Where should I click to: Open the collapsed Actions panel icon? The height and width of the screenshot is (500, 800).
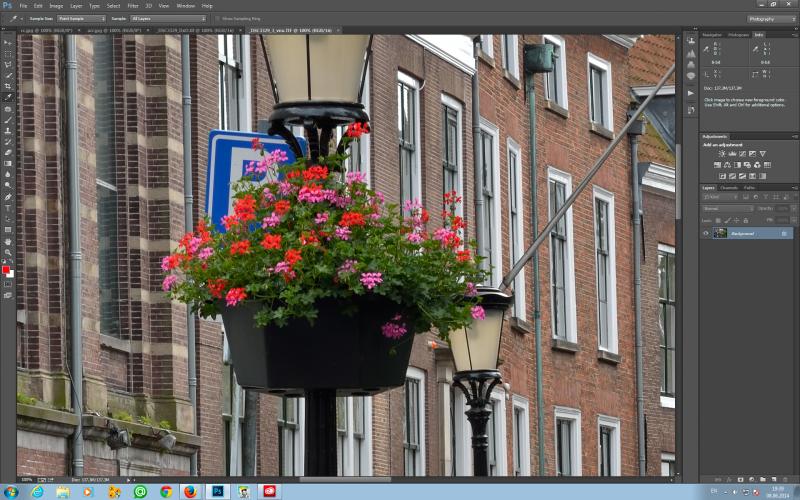coord(691,93)
